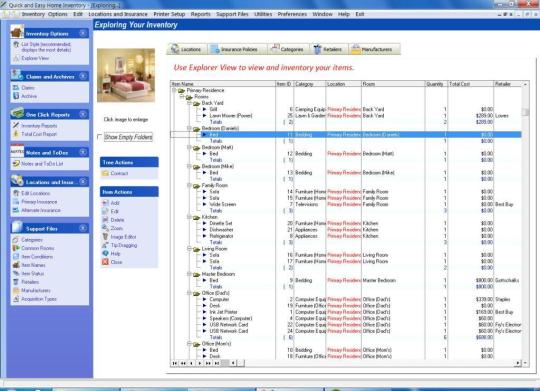This screenshot has width=540, height=391.
Task: Click the Common Rooms icon
Action: [x=16, y=248]
